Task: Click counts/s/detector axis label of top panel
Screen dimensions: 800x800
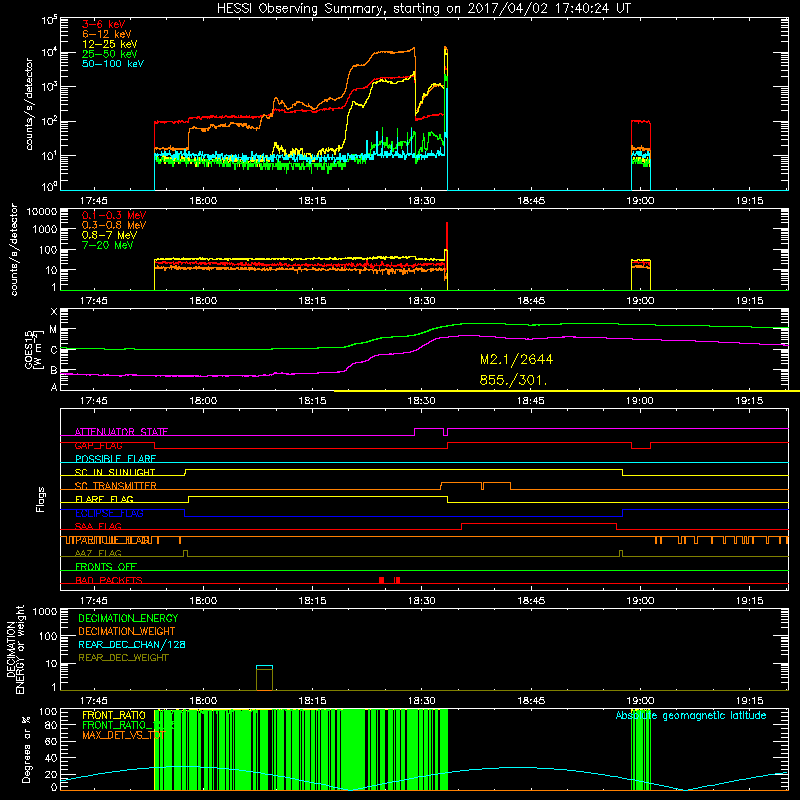Action: [29, 104]
